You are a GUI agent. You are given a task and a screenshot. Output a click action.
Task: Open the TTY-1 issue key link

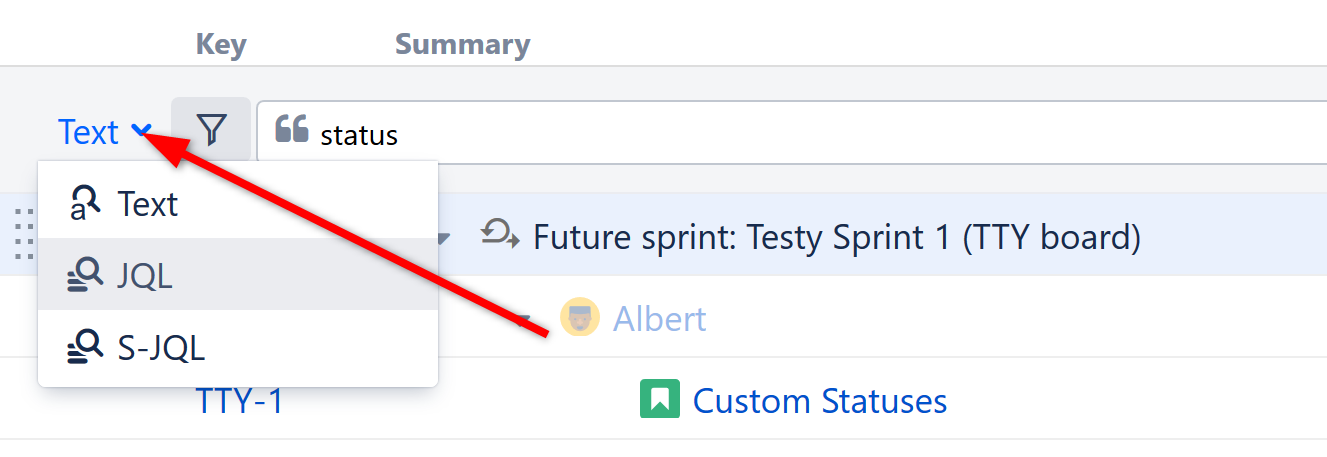tap(239, 401)
